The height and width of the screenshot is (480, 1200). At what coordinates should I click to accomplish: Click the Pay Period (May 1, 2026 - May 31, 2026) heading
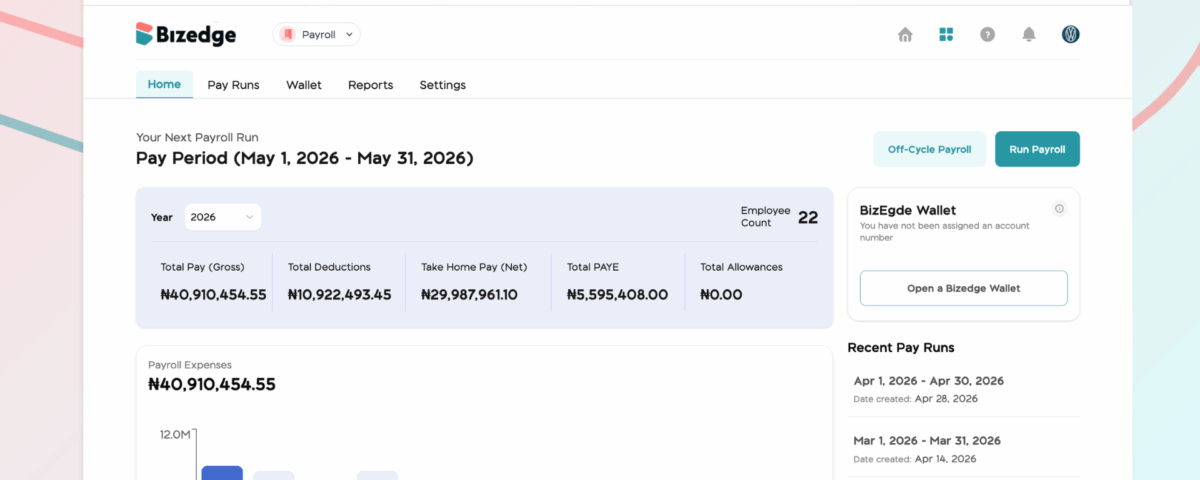[305, 158]
